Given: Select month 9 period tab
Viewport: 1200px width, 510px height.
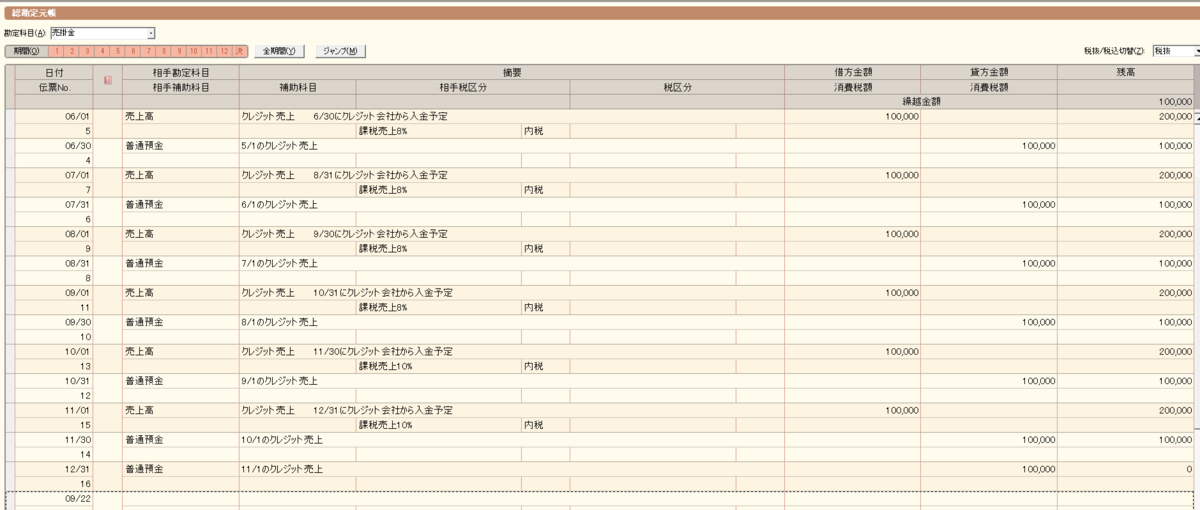Looking at the screenshot, I should pos(179,51).
